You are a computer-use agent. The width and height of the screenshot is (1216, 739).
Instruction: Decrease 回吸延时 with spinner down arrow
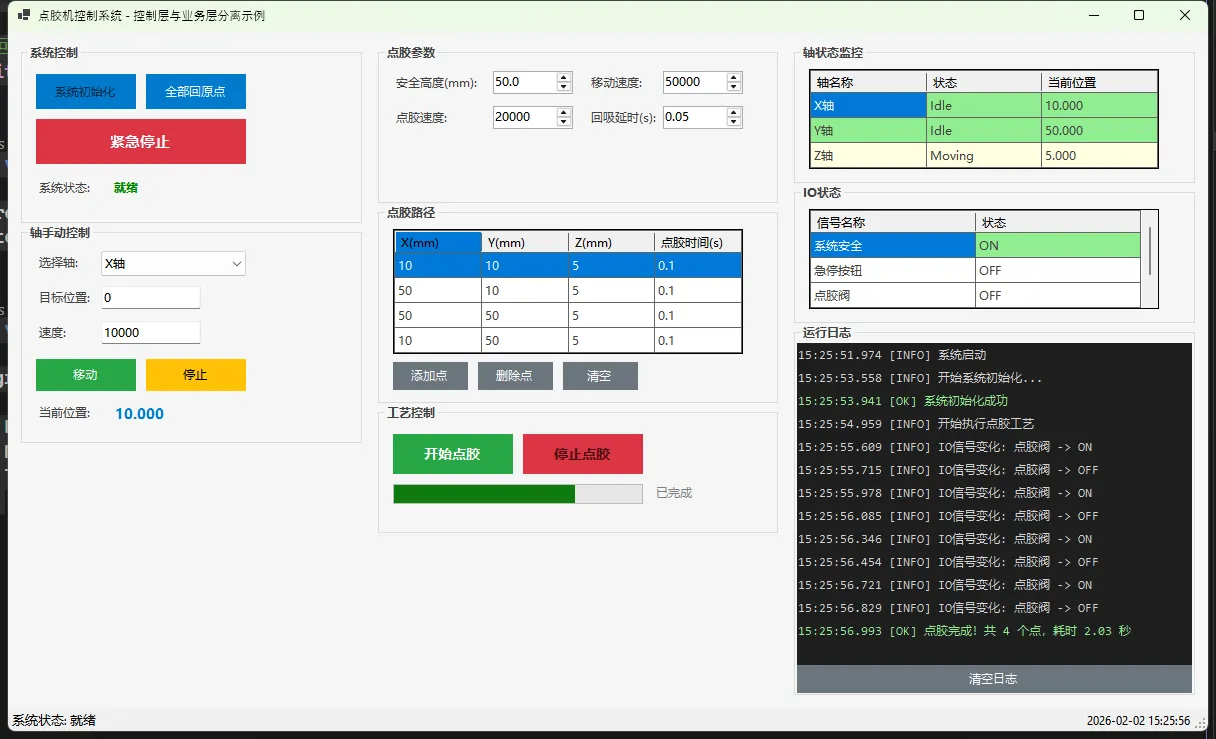click(x=734, y=123)
